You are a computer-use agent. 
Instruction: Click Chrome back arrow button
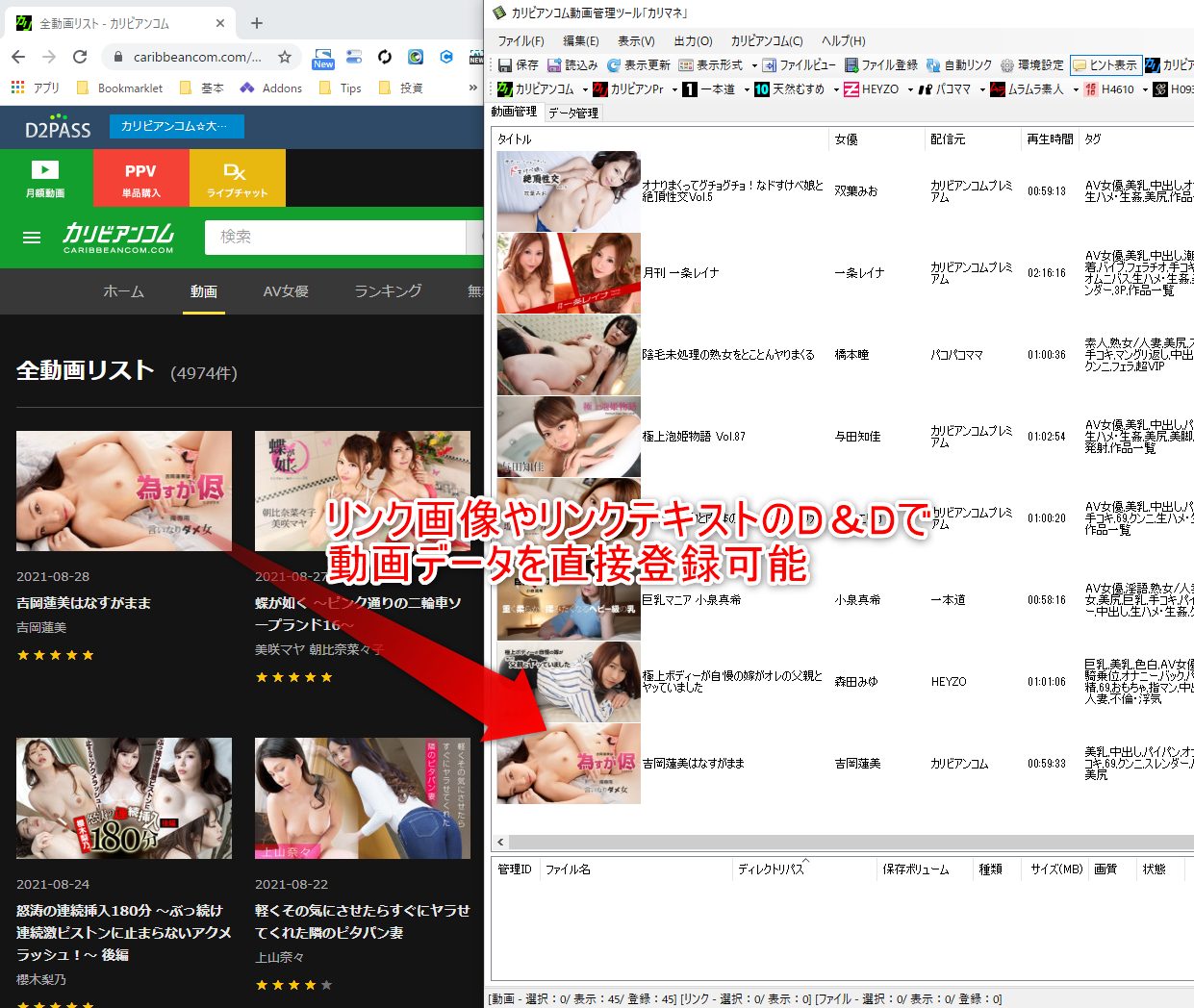click(x=18, y=57)
